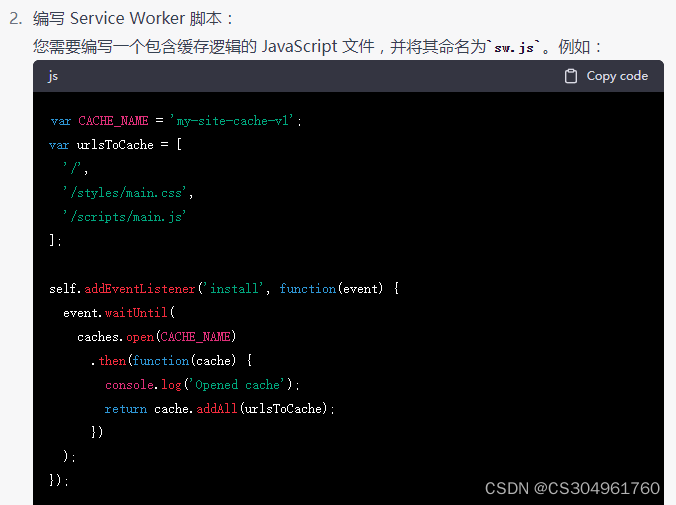This screenshot has height=505, width=676.
Task: Click the CACHE_NAME variable on first line
Action: [x=113, y=121]
